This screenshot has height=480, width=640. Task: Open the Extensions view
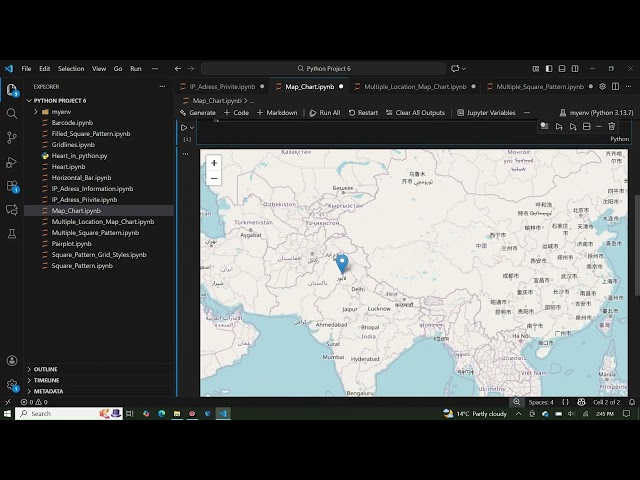point(12,186)
